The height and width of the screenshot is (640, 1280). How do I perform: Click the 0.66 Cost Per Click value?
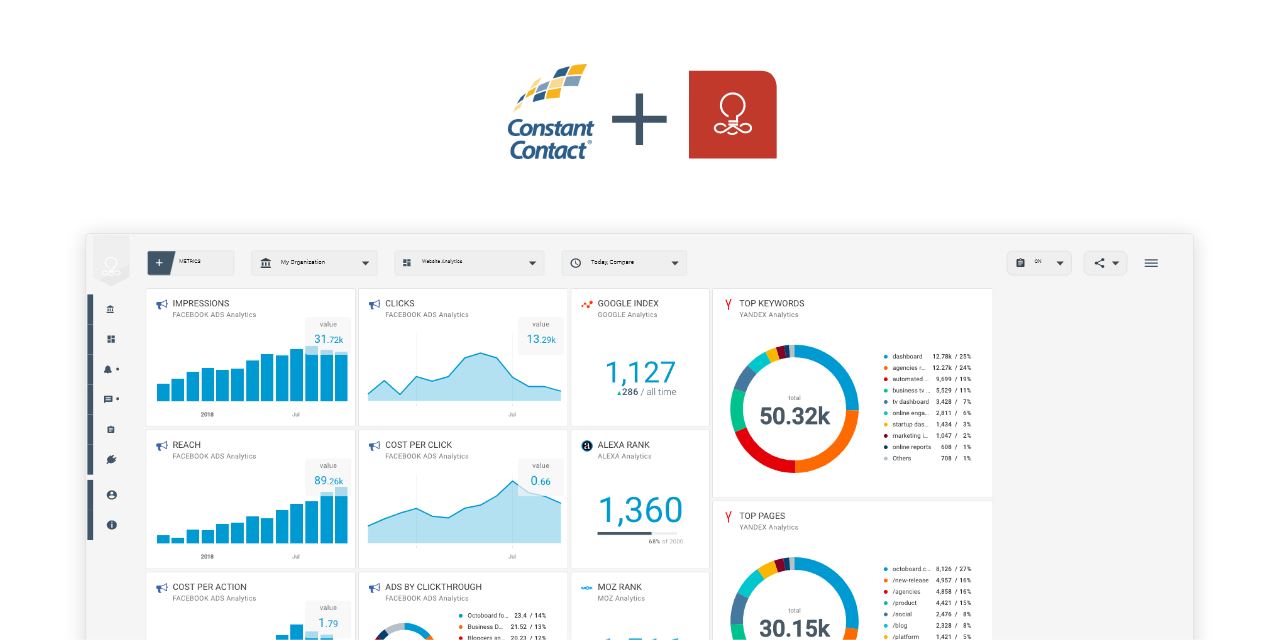pos(540,481)
